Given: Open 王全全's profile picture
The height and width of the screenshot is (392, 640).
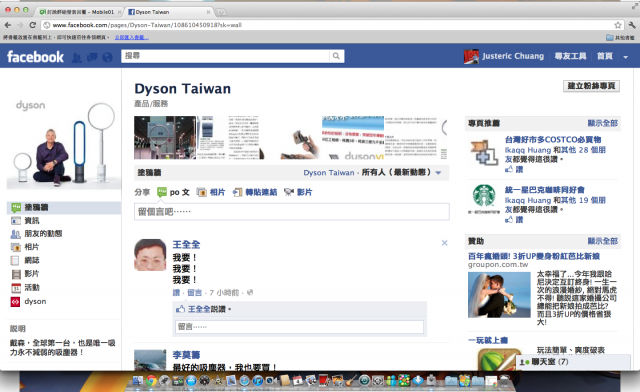Looking at the screenshot, I should click(x=150, y=255).
